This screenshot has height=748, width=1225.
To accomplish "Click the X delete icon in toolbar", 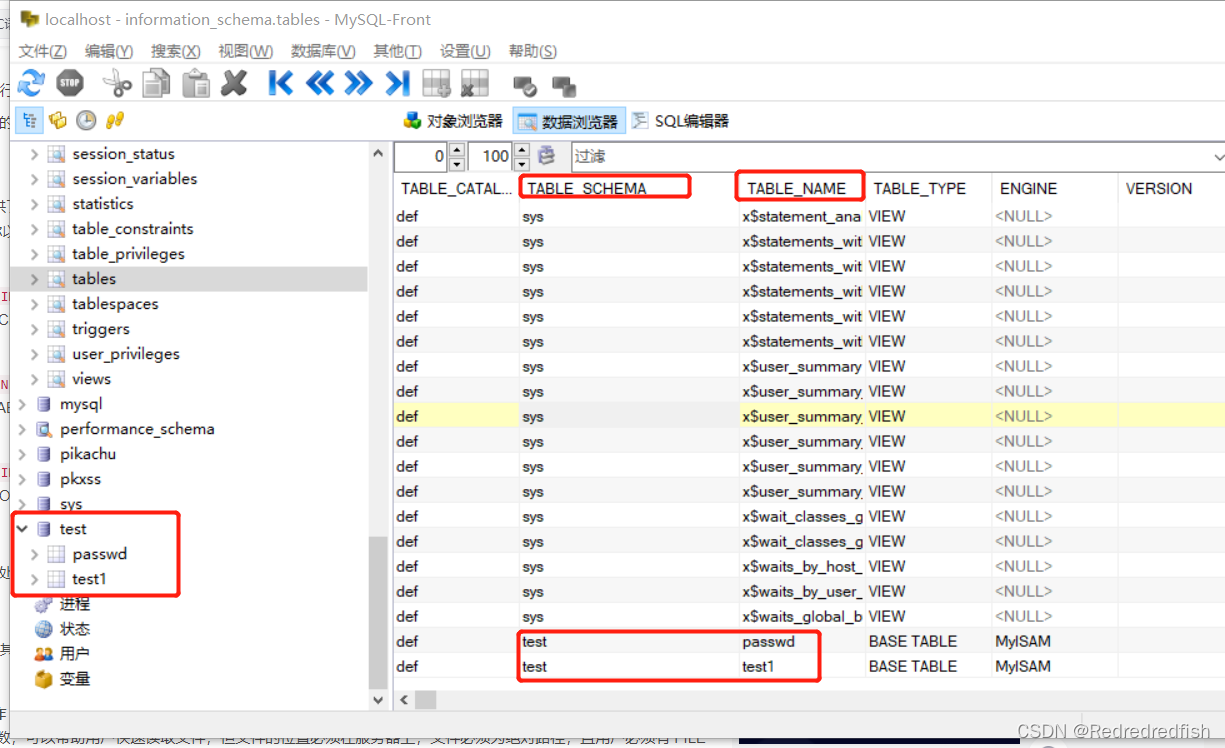I will (x=234, y=83).
